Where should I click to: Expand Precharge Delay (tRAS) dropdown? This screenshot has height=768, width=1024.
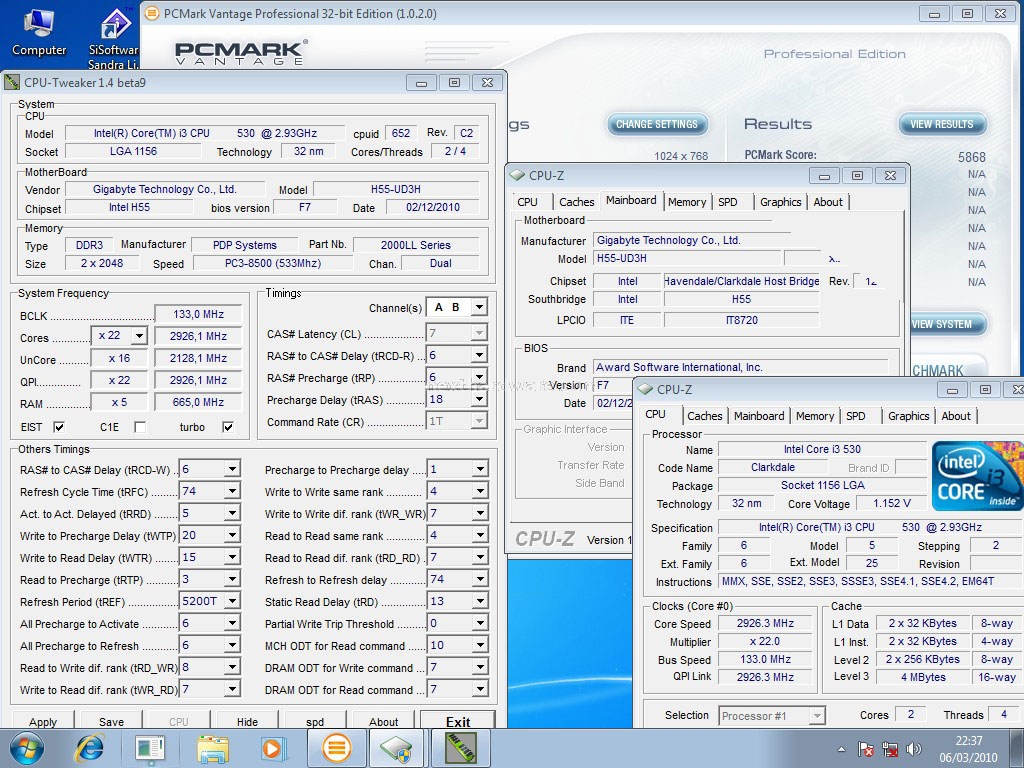[479, 399]
